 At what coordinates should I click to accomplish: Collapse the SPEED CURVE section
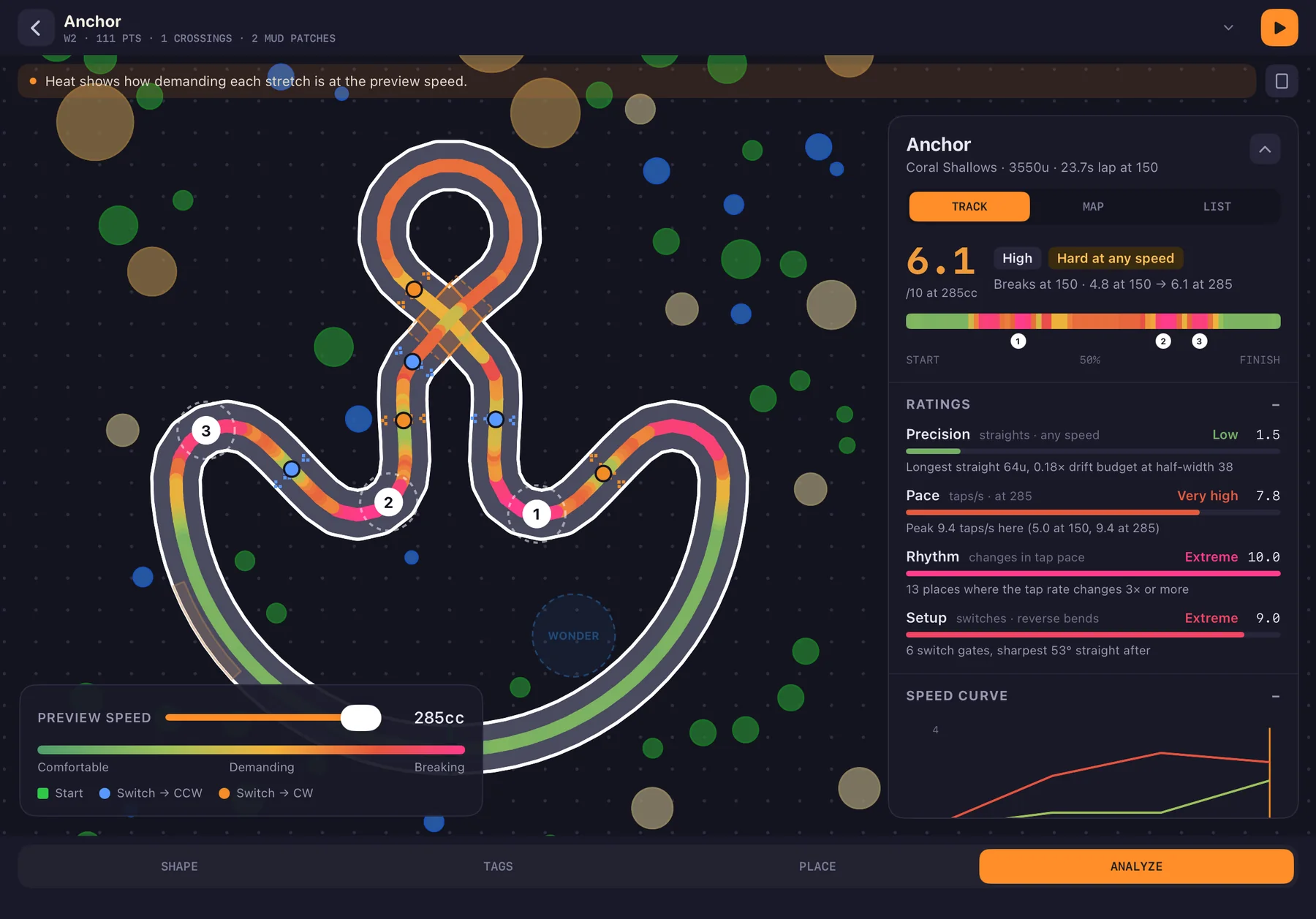(1275, 697)
